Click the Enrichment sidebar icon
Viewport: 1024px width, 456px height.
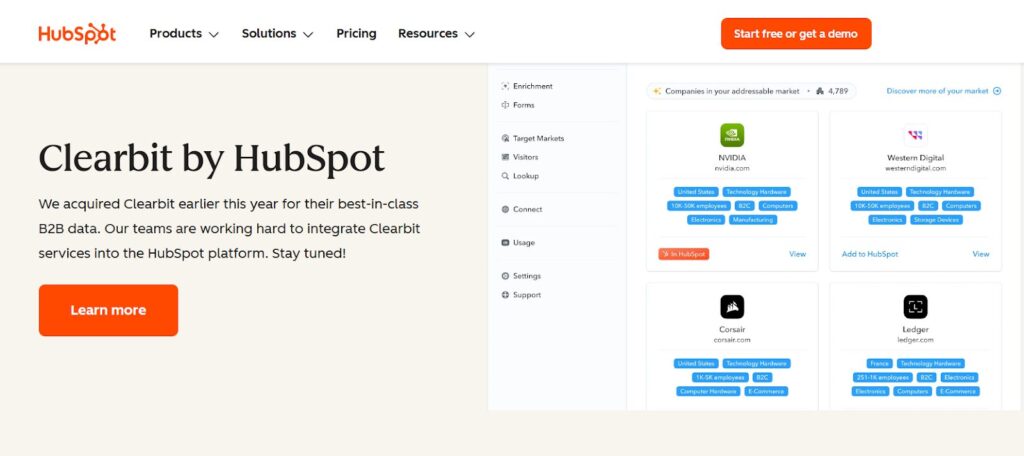(x=505, y=86)
